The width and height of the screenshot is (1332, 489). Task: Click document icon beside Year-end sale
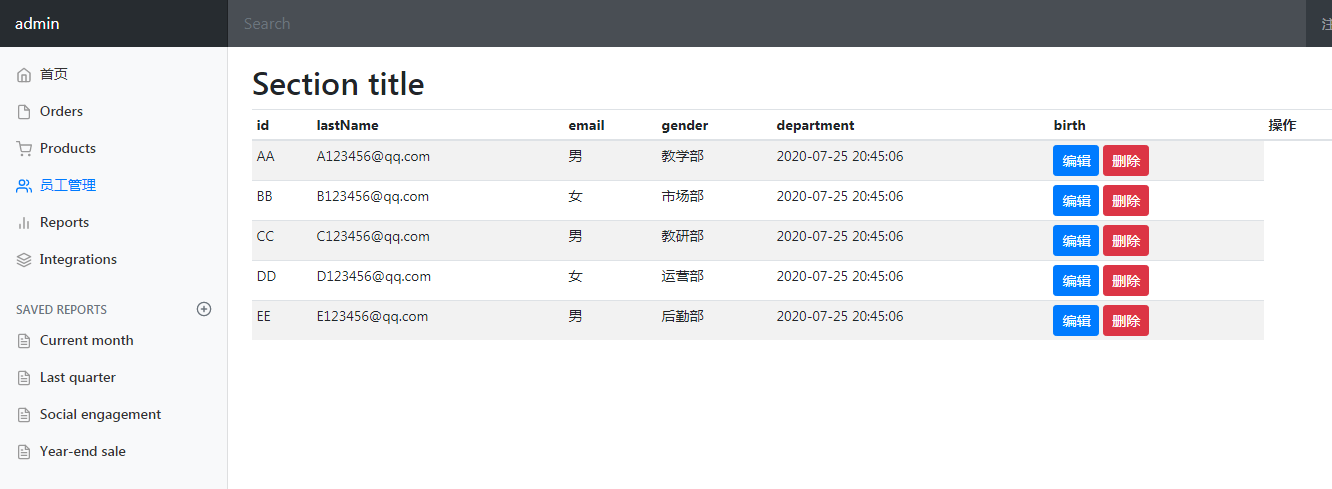(24, 452)
